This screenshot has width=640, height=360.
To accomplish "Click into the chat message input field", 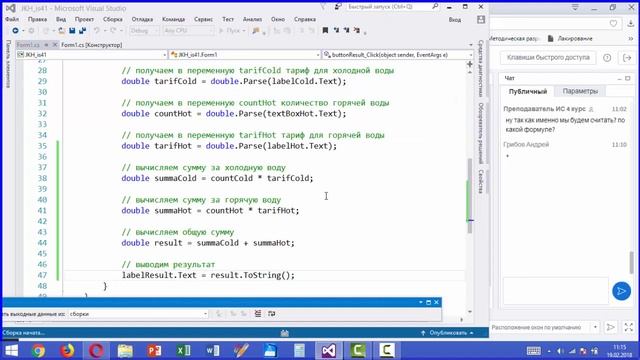I will coord(556,291).
